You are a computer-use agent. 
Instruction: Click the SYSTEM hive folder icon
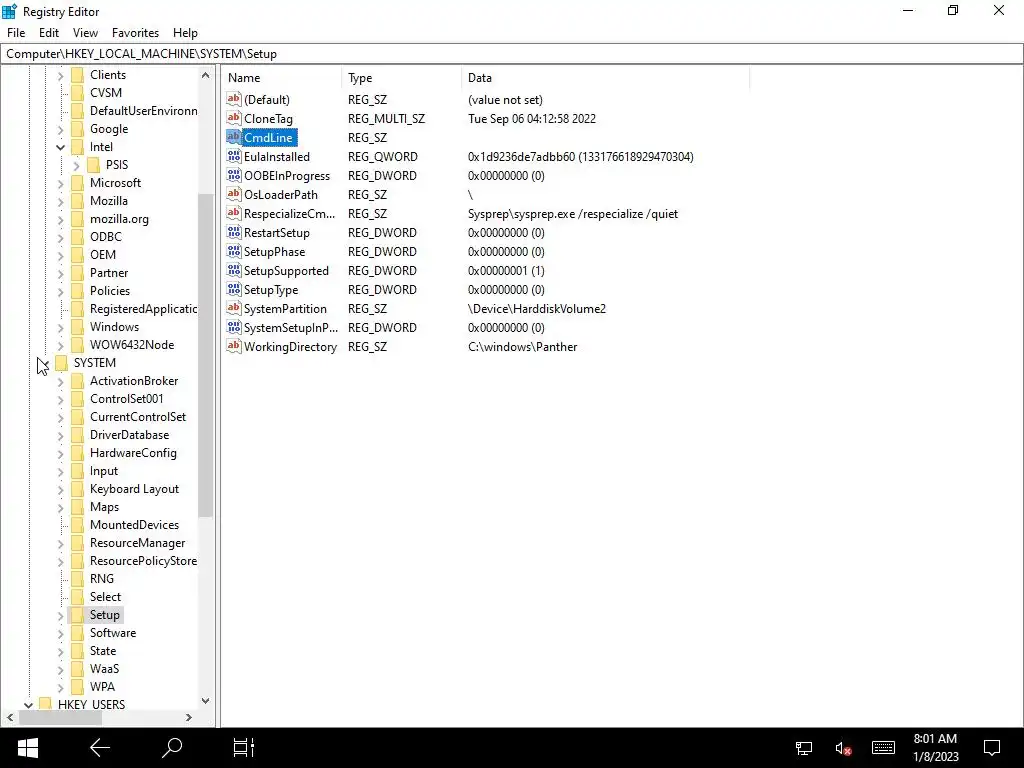coord(61,362)
